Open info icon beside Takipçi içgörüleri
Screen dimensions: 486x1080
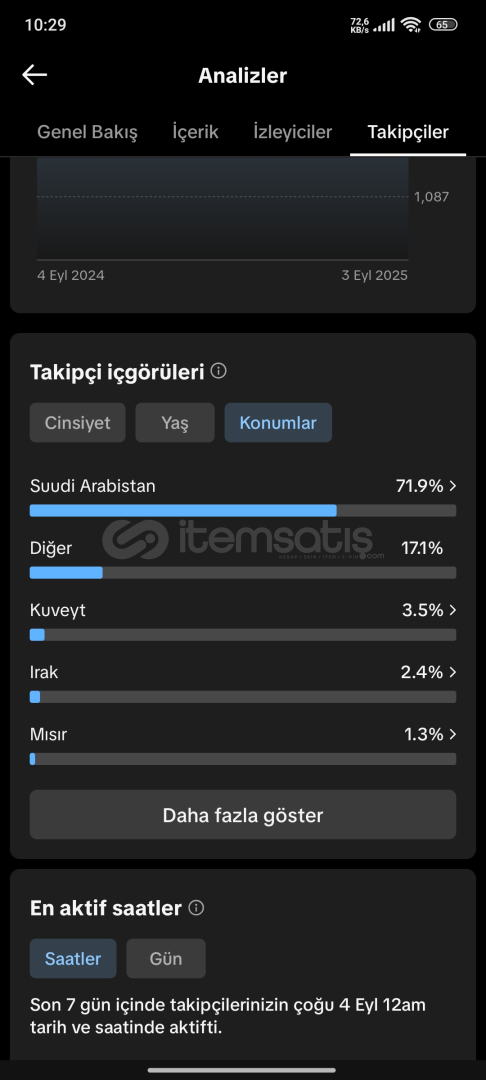(219, 372)
